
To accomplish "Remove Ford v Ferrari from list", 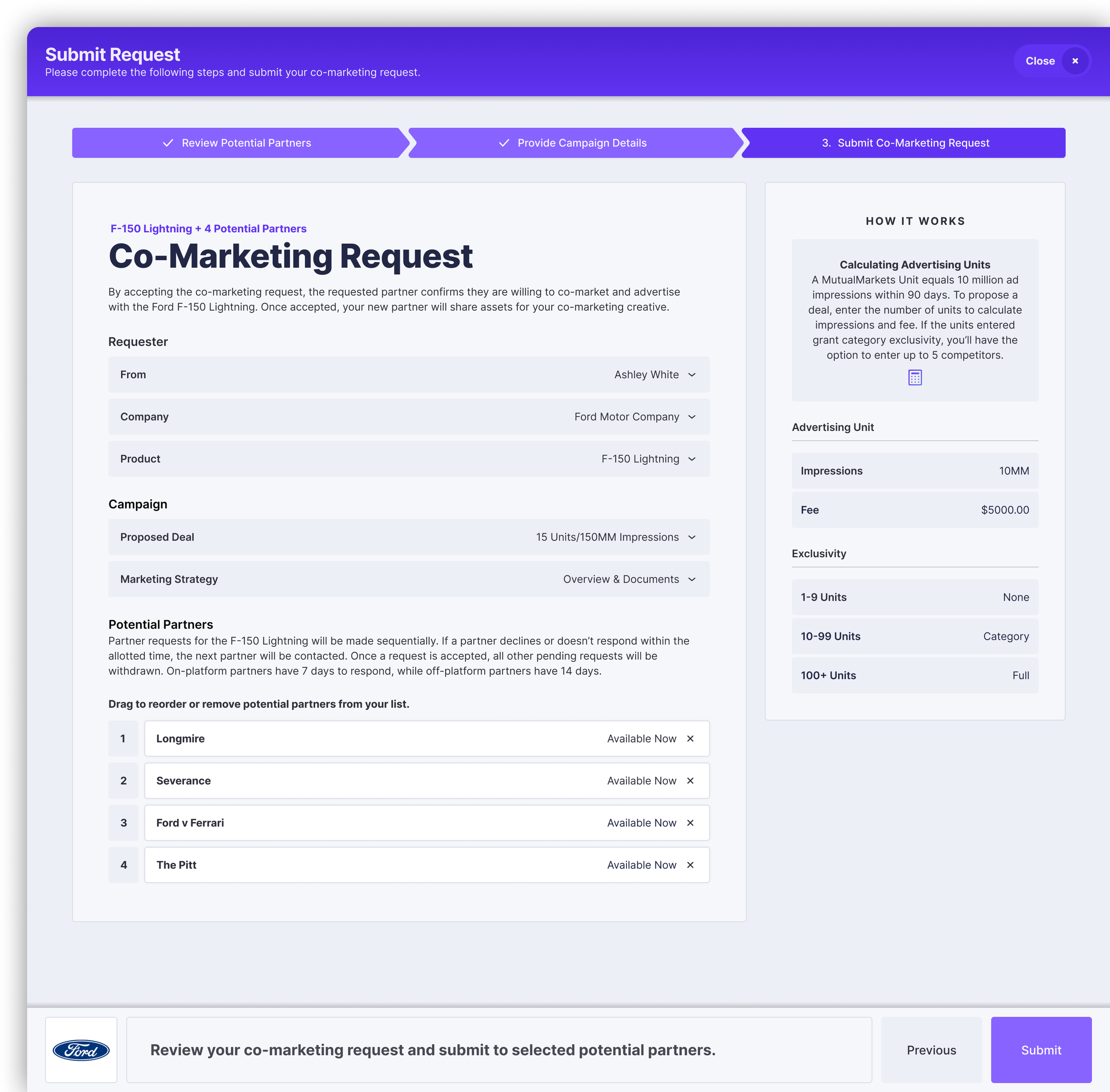I will click(x=690, y=822).
